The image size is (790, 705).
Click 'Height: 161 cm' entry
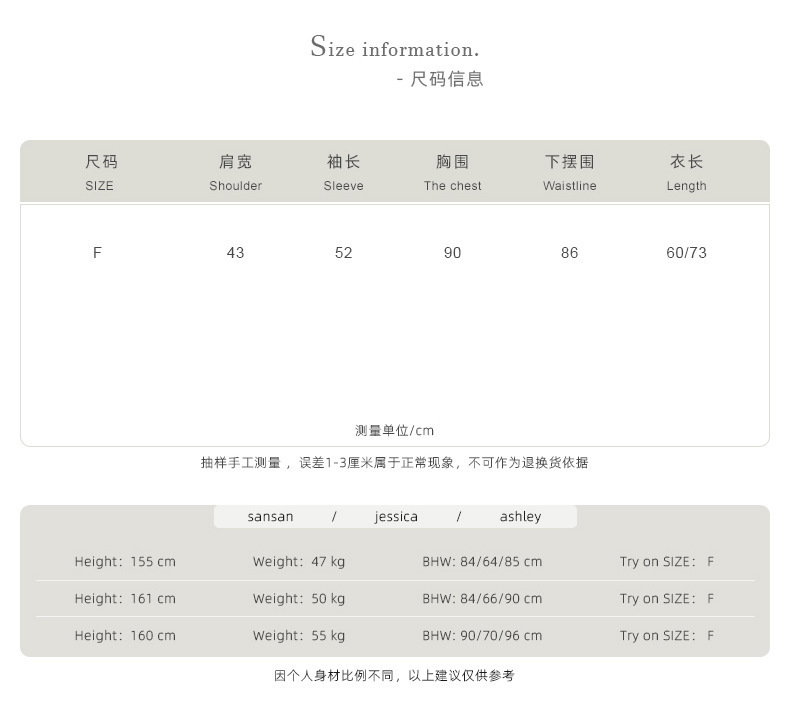click(125, 599)
